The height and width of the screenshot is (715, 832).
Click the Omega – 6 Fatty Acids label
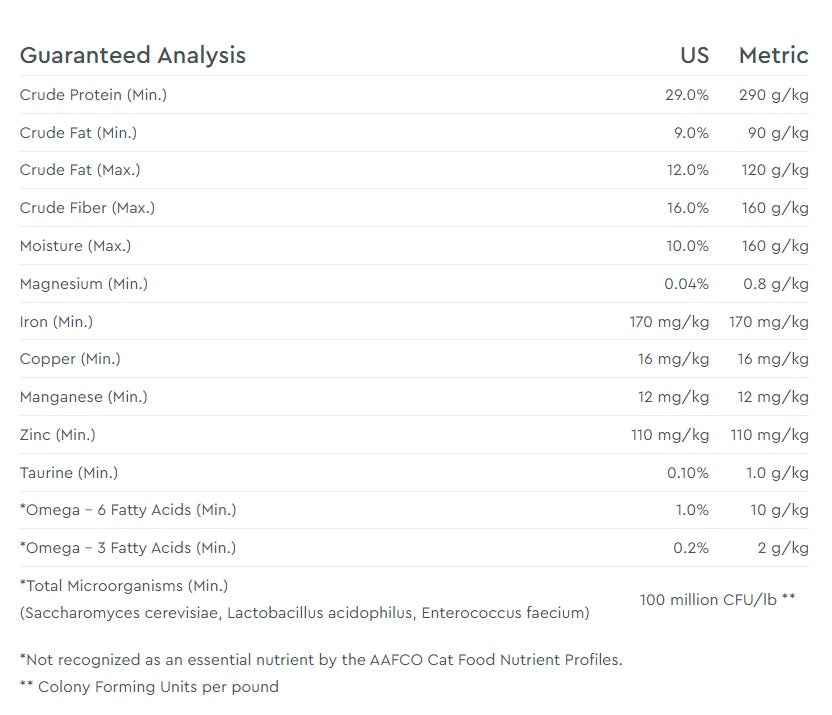point(128,510)
